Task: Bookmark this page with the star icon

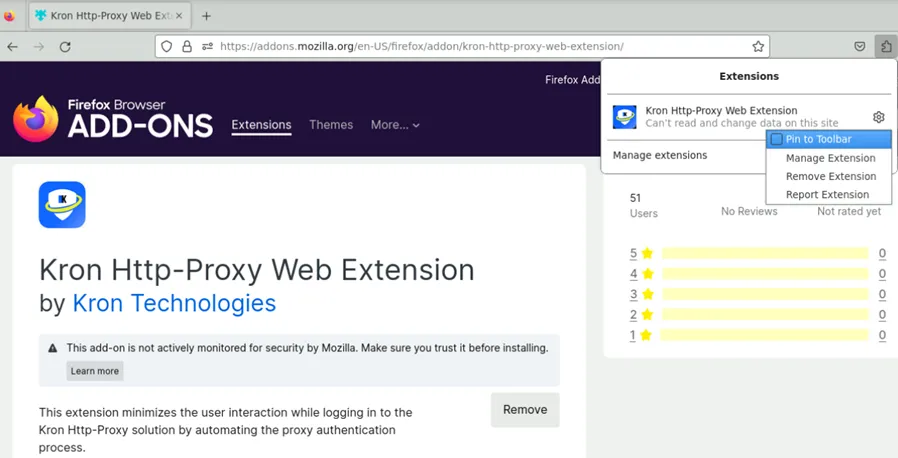Action: 758,46
